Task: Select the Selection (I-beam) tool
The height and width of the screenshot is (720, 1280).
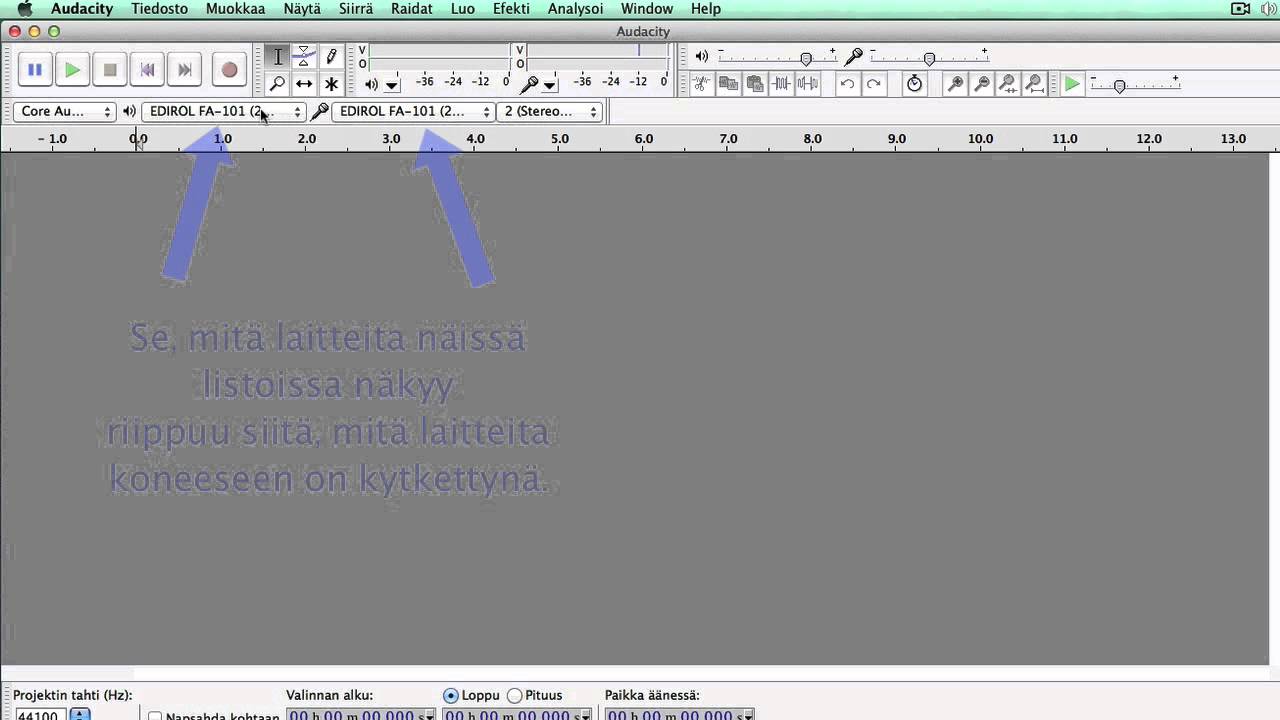Action: coord(278,57)
